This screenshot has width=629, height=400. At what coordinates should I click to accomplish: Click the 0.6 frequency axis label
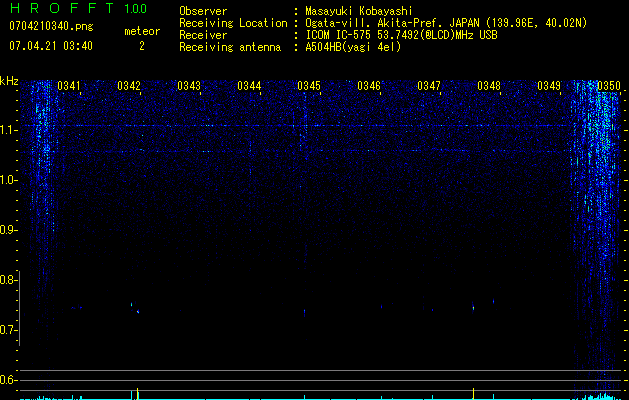pyautogui.click(x=8, y=380)
